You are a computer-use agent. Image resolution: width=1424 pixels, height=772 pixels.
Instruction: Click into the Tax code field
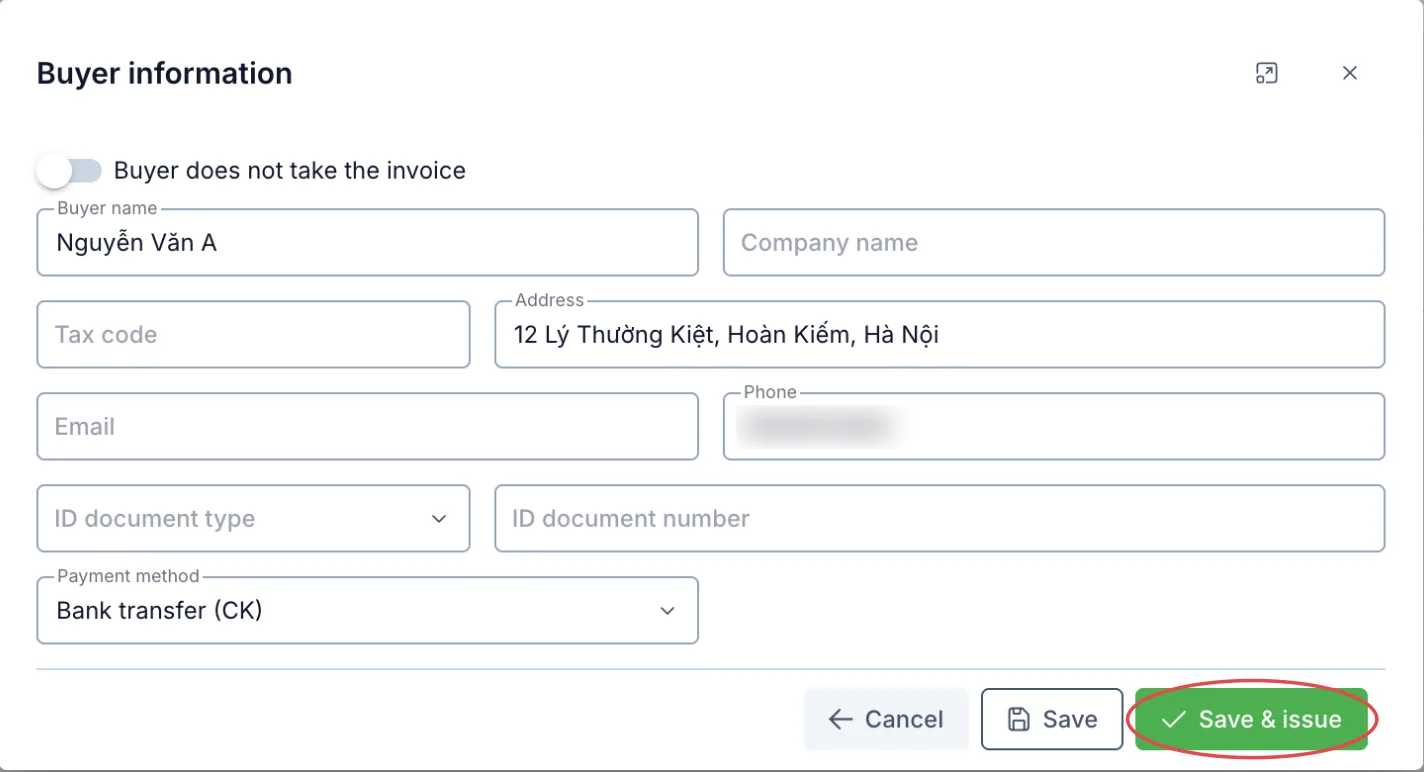tap(253, 334)
